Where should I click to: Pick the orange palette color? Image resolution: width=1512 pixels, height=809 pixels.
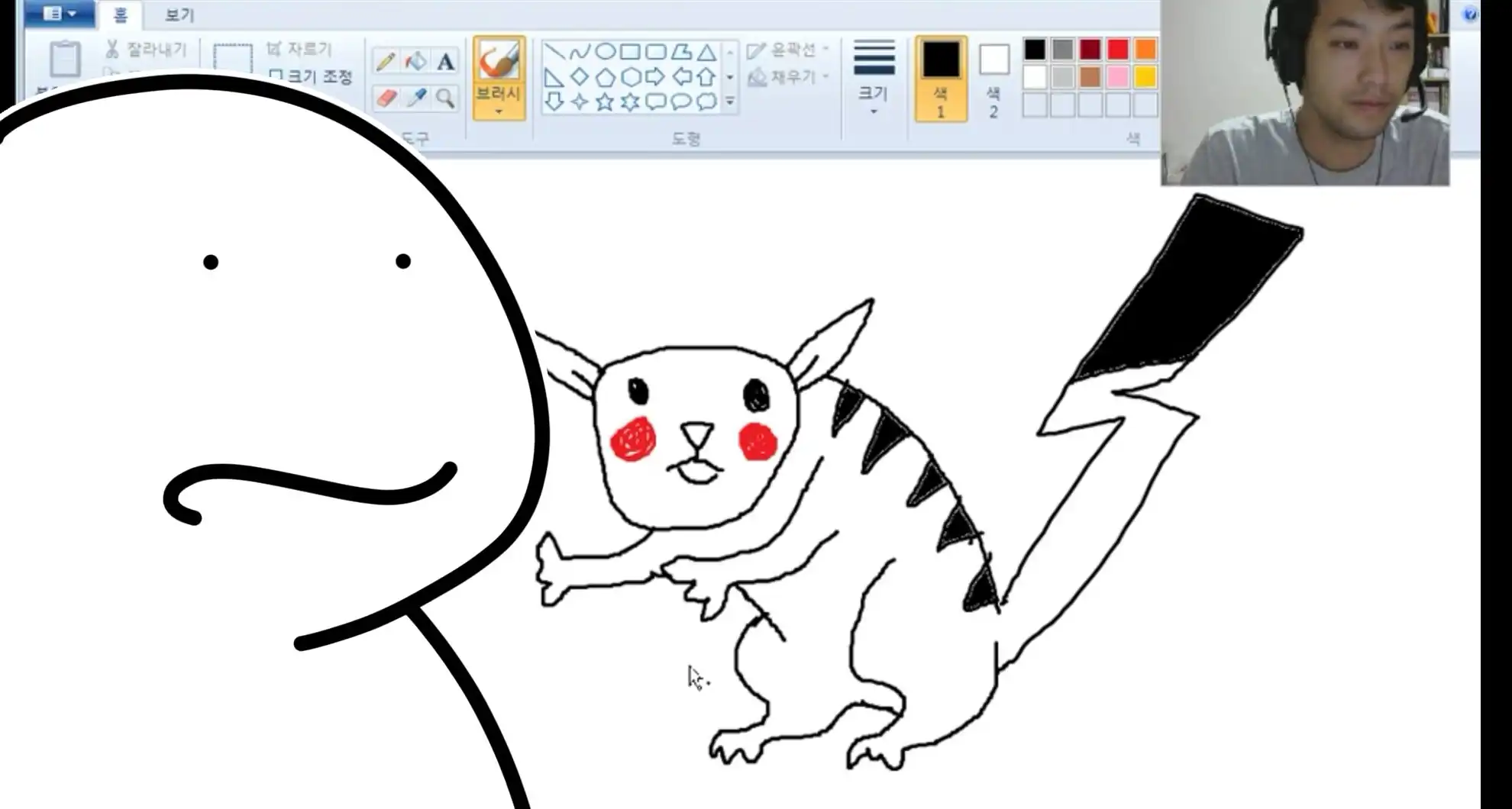[x=1145, y=50]
